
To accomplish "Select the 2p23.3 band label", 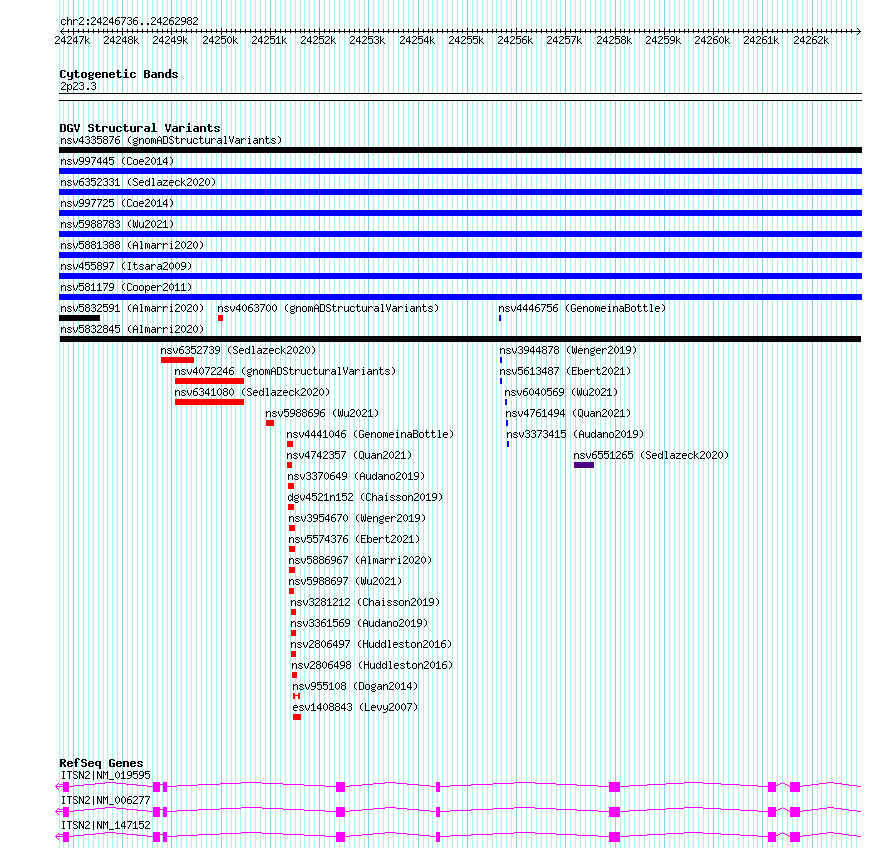I will point(78,87).
